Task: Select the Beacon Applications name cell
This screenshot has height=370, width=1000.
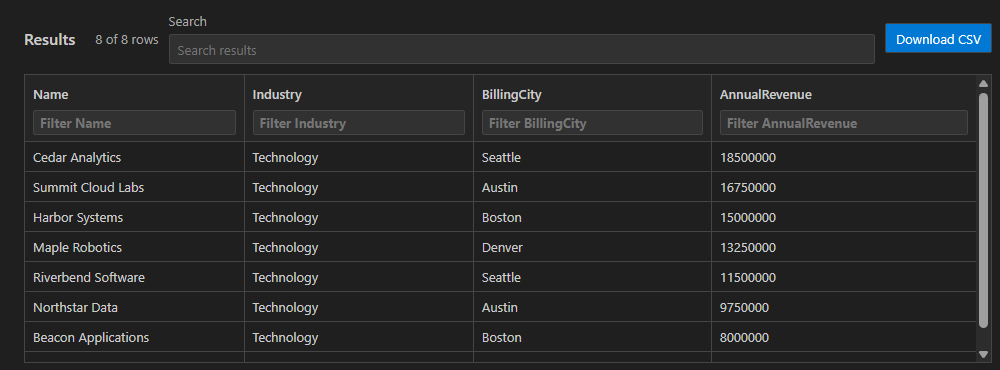Action: (x=134, y=337)
